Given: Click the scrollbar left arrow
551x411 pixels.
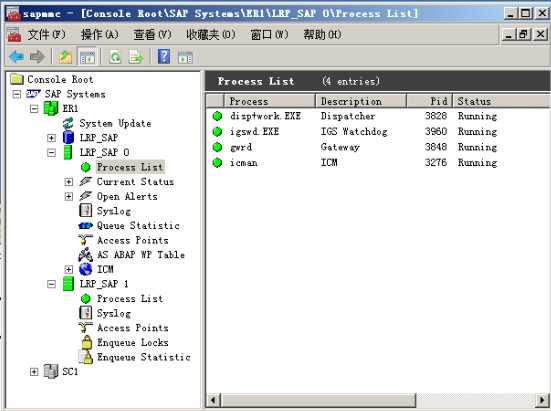Looking at the screenshot, I should tap(213, 400).
